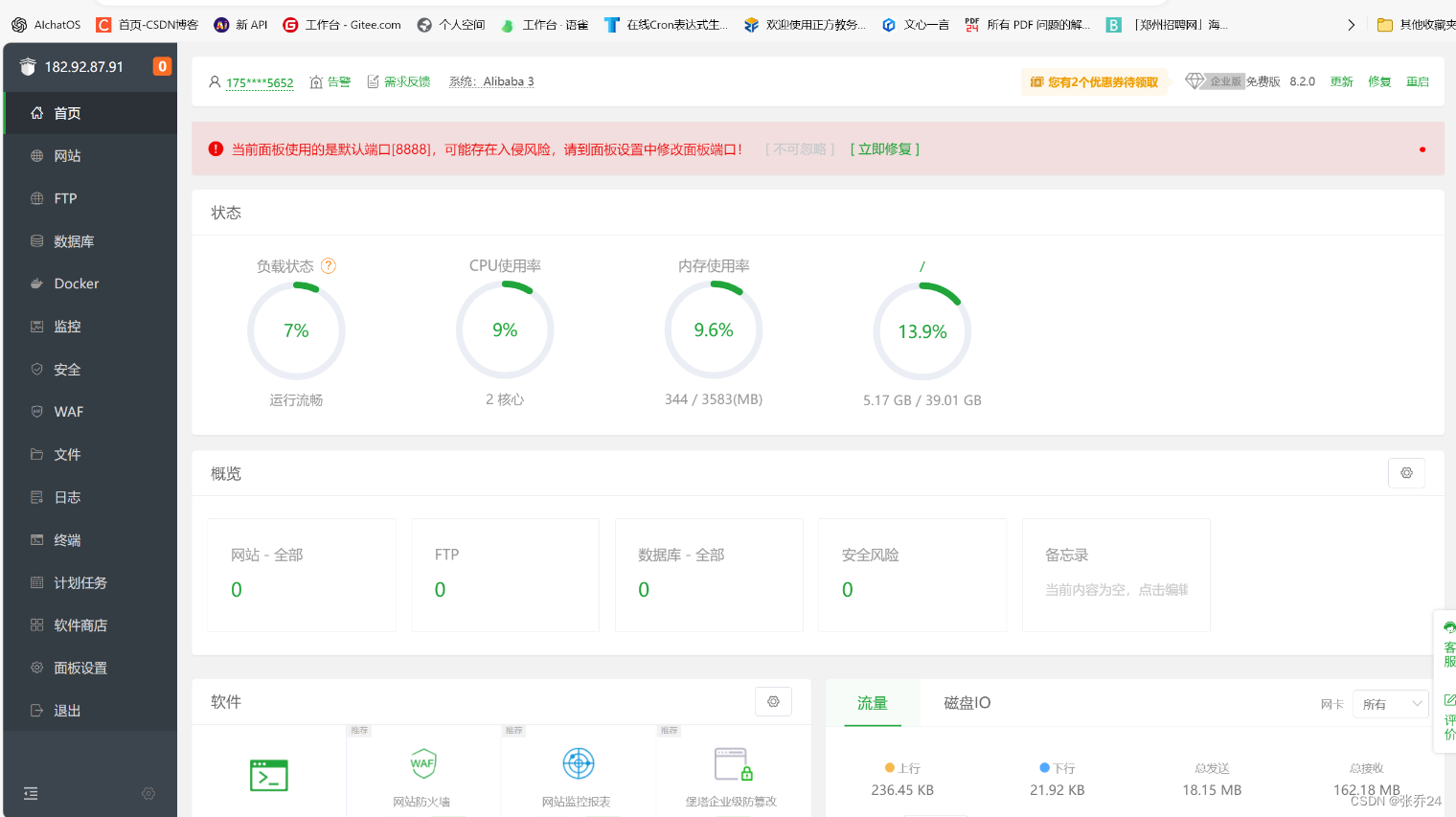Click the 重启 restart link
Screen dimensions: 1456x817
point(1417,81)
